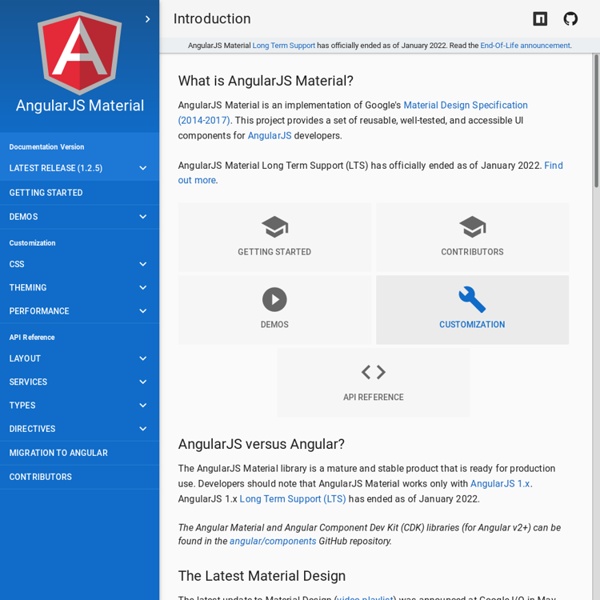Expand the Demos section chevron
600x600 pixels.
tap(143, 217)
